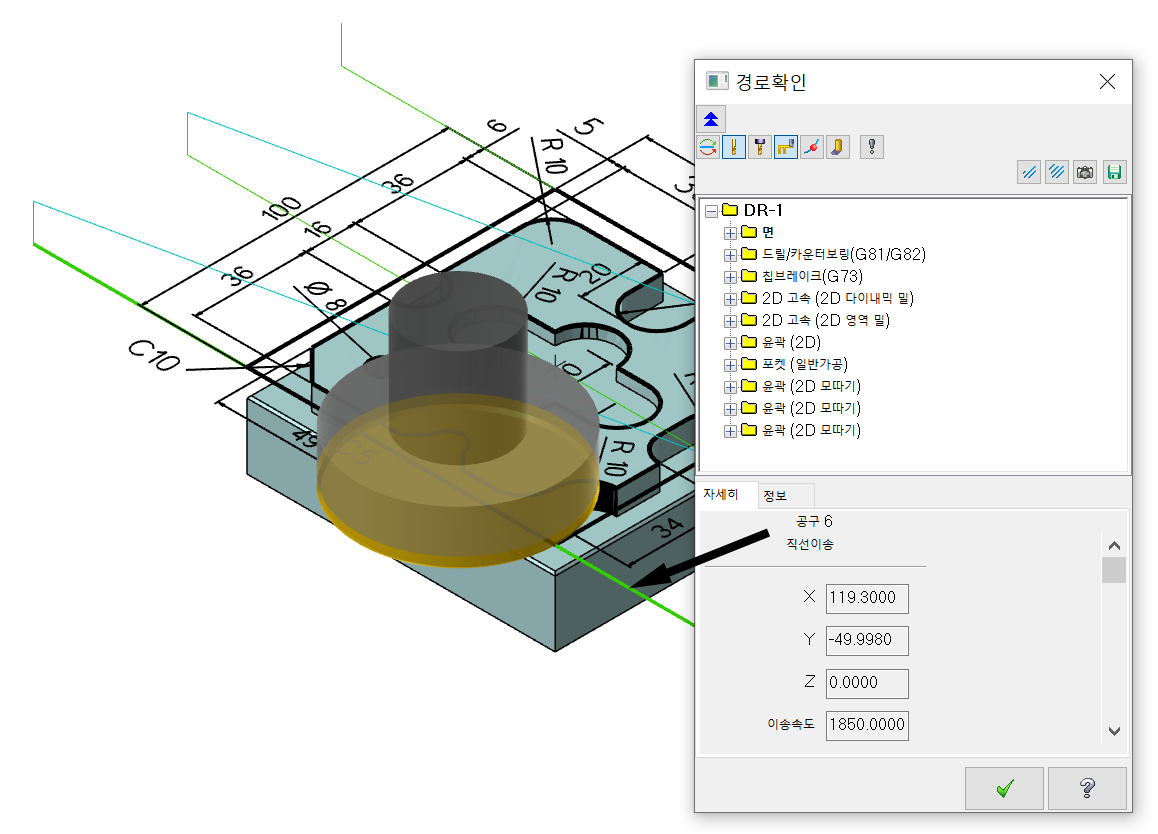Click the 직선이송 text
Image resolution: width=1158 pixels, height=834 pixels.
tap(810, 544)
